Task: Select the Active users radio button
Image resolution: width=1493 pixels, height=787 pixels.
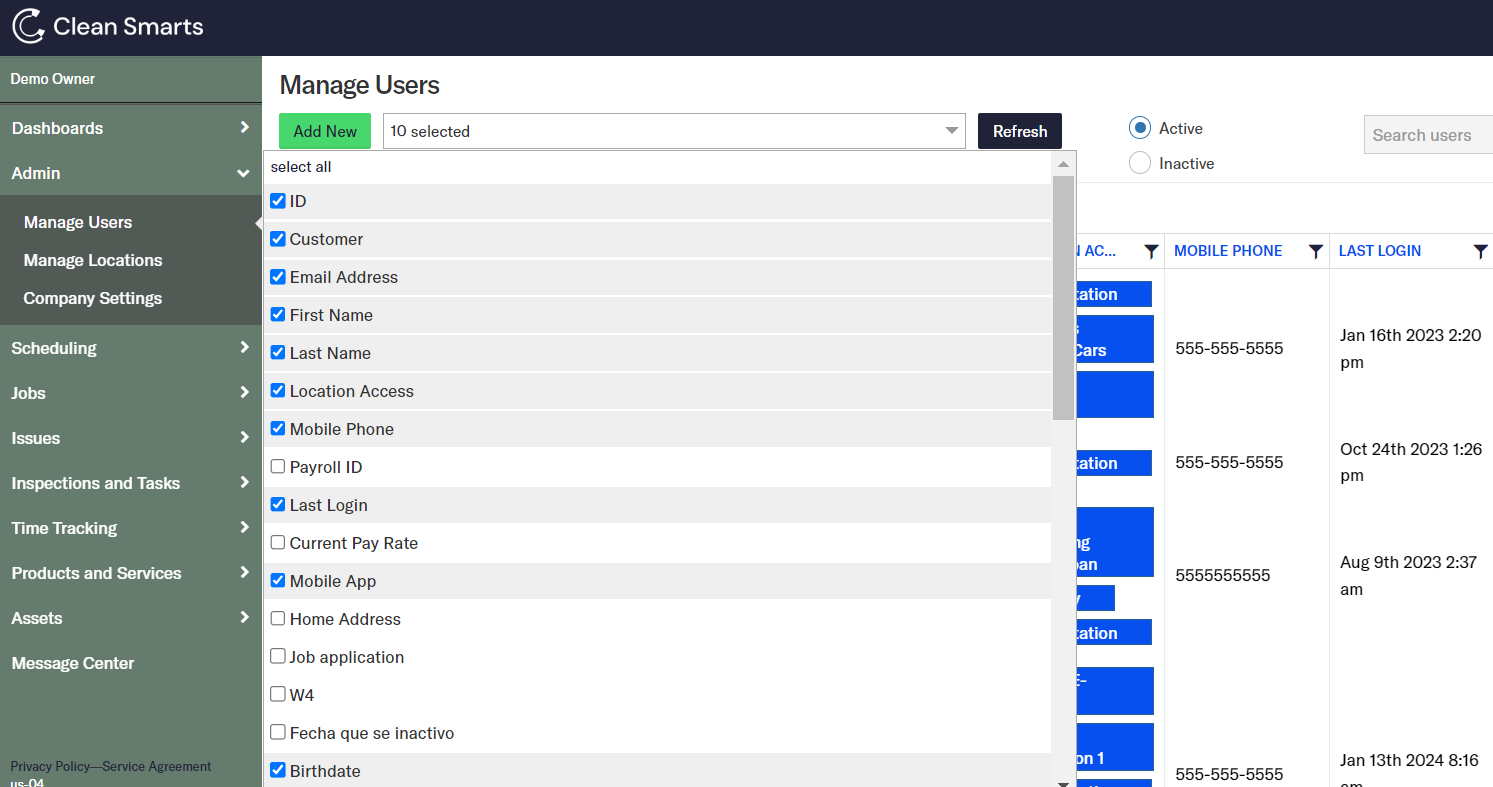Action: pyautogui.click(x=1140, y=128)
